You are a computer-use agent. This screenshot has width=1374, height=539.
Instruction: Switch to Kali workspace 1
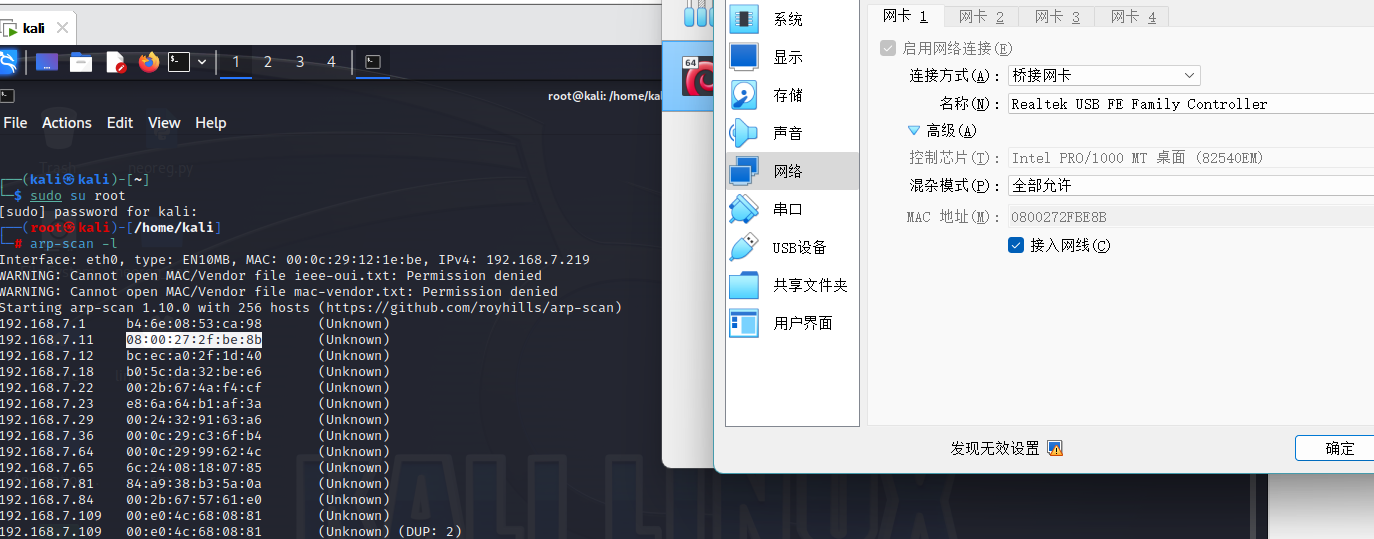click(236, 62)
